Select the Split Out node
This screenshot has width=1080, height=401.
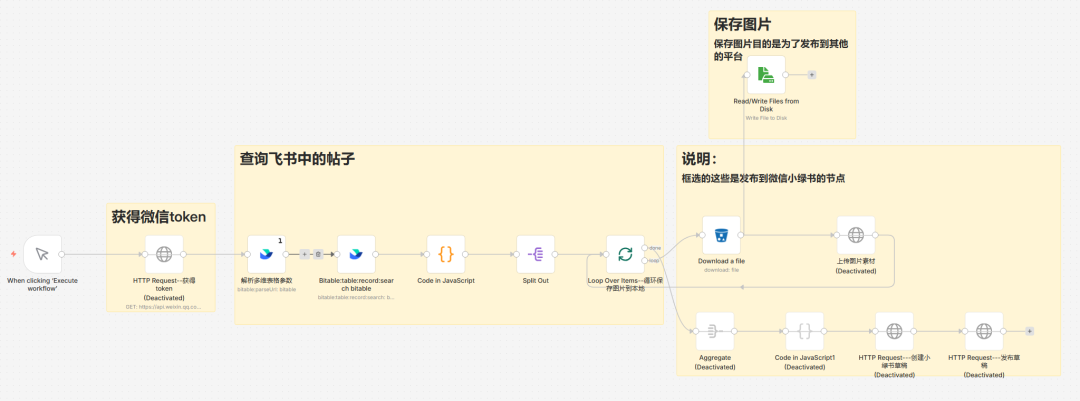click(x=536, y=255)
